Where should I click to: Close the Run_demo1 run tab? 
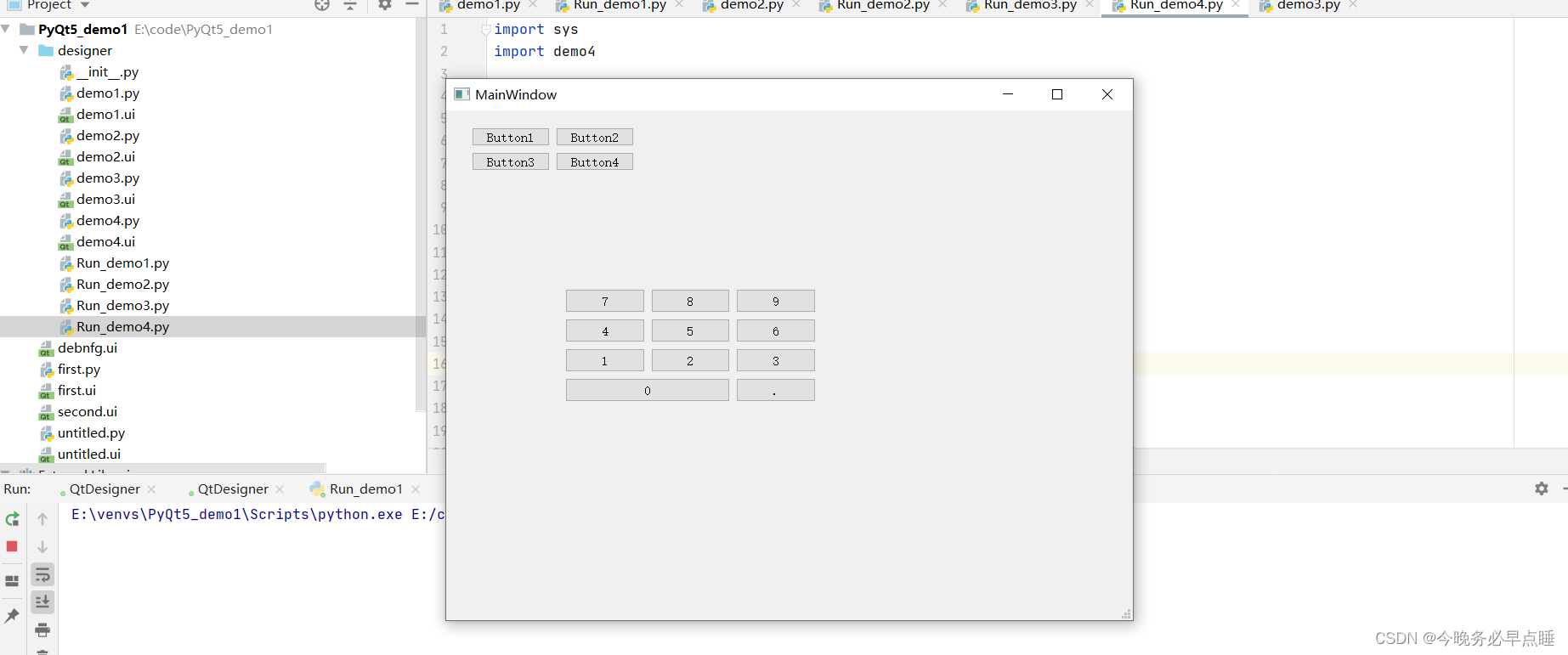point(416,489)
